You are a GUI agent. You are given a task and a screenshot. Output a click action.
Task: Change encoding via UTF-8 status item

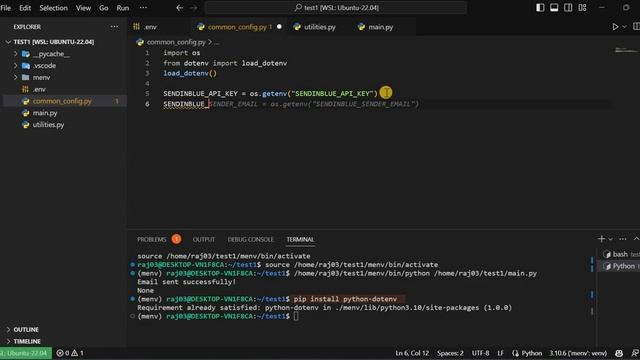click(480, 353)
